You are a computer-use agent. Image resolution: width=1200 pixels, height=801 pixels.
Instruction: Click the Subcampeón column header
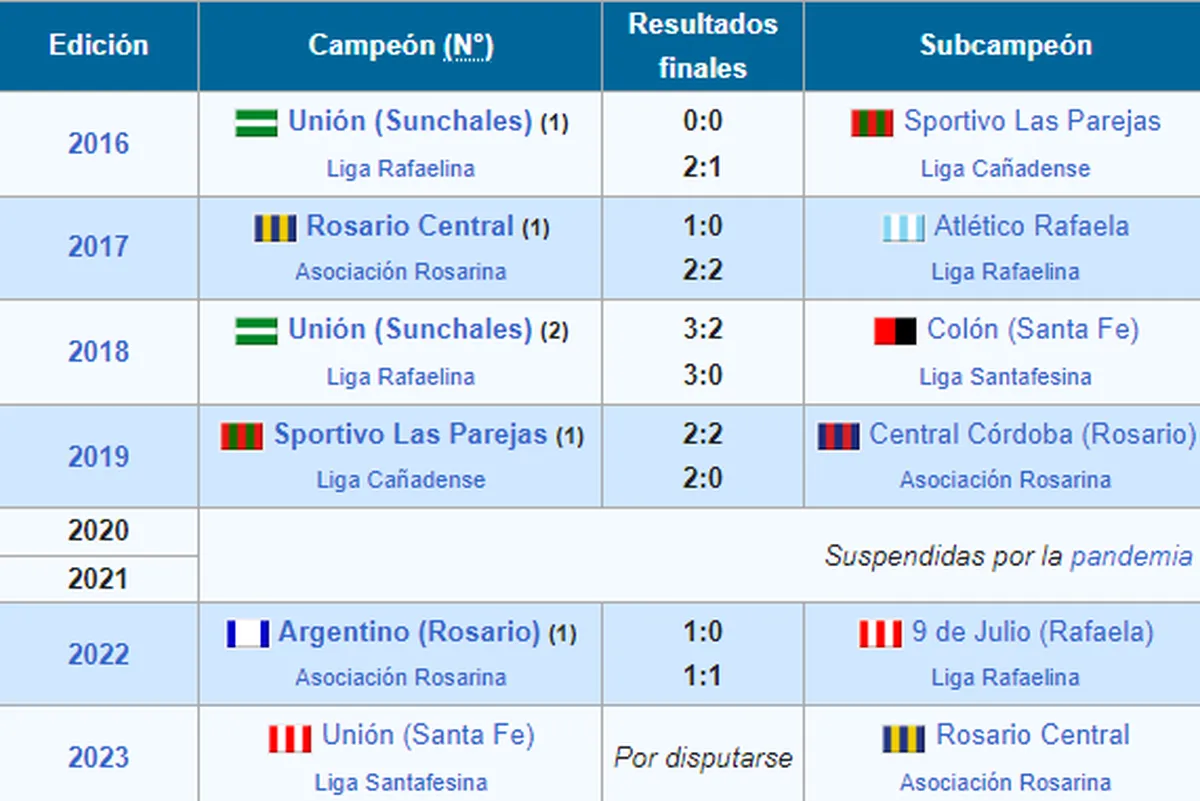(x=1005, y=45)
